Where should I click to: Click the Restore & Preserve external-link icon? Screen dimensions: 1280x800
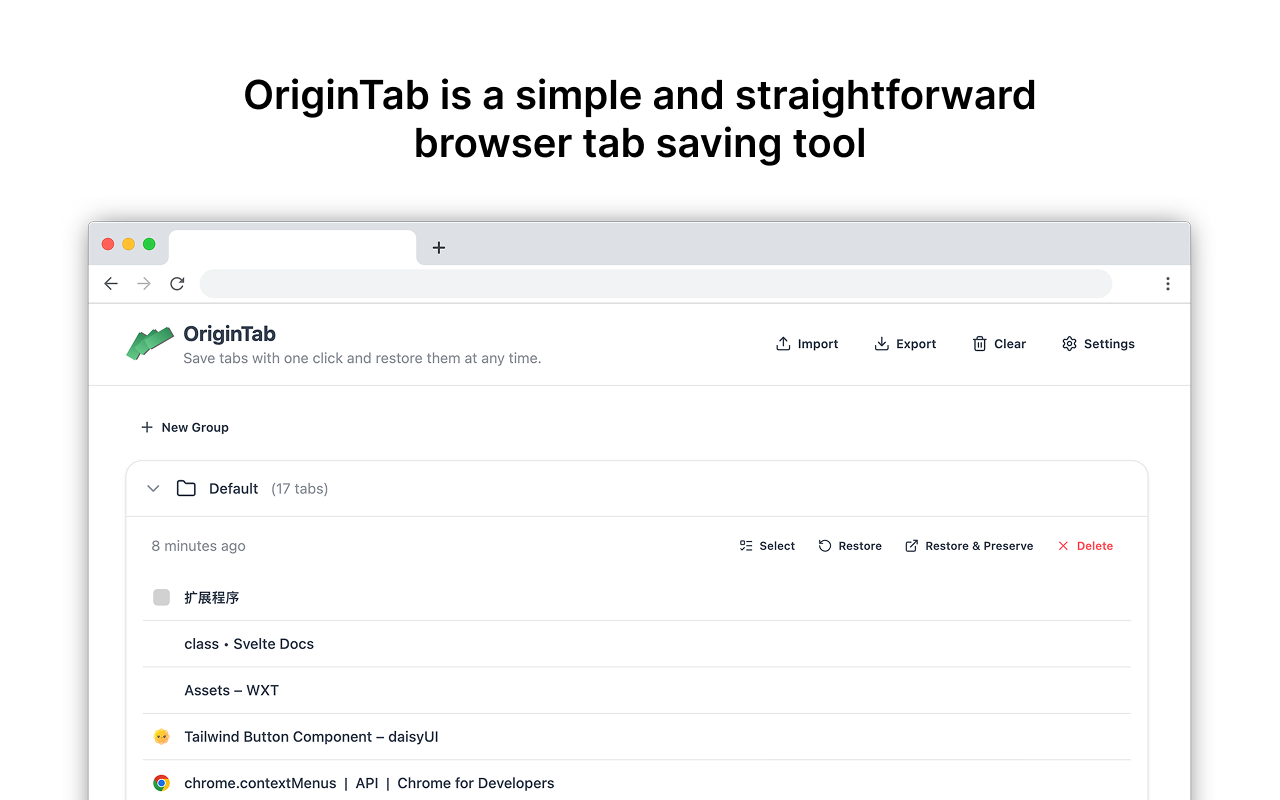(x=911, y=546)
